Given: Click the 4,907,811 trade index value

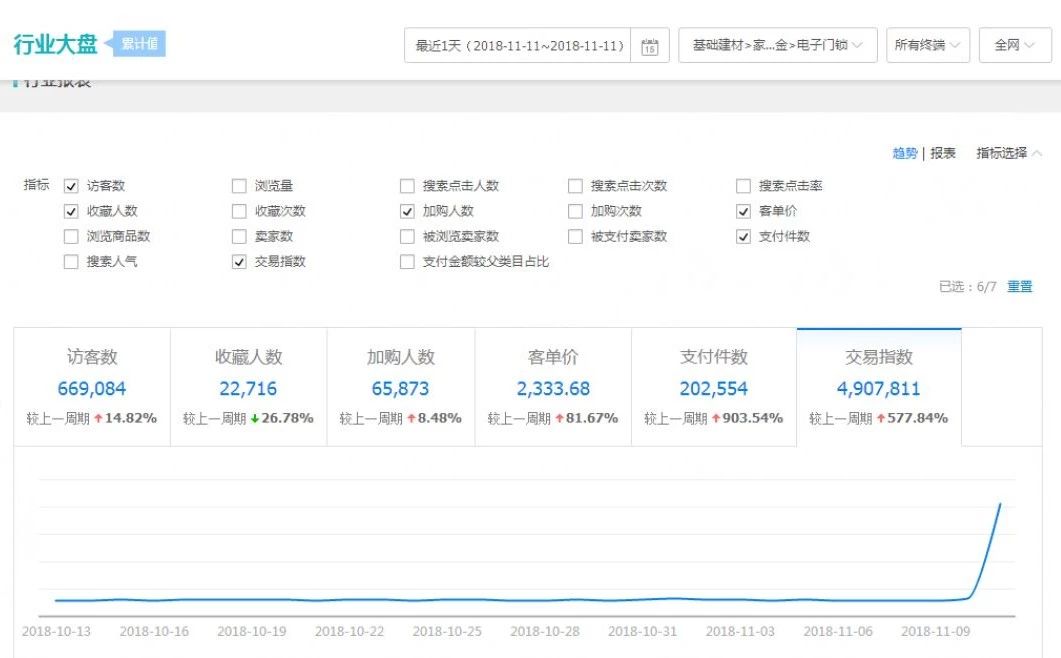Looking at the screenshot, I should tap(878, 389).
